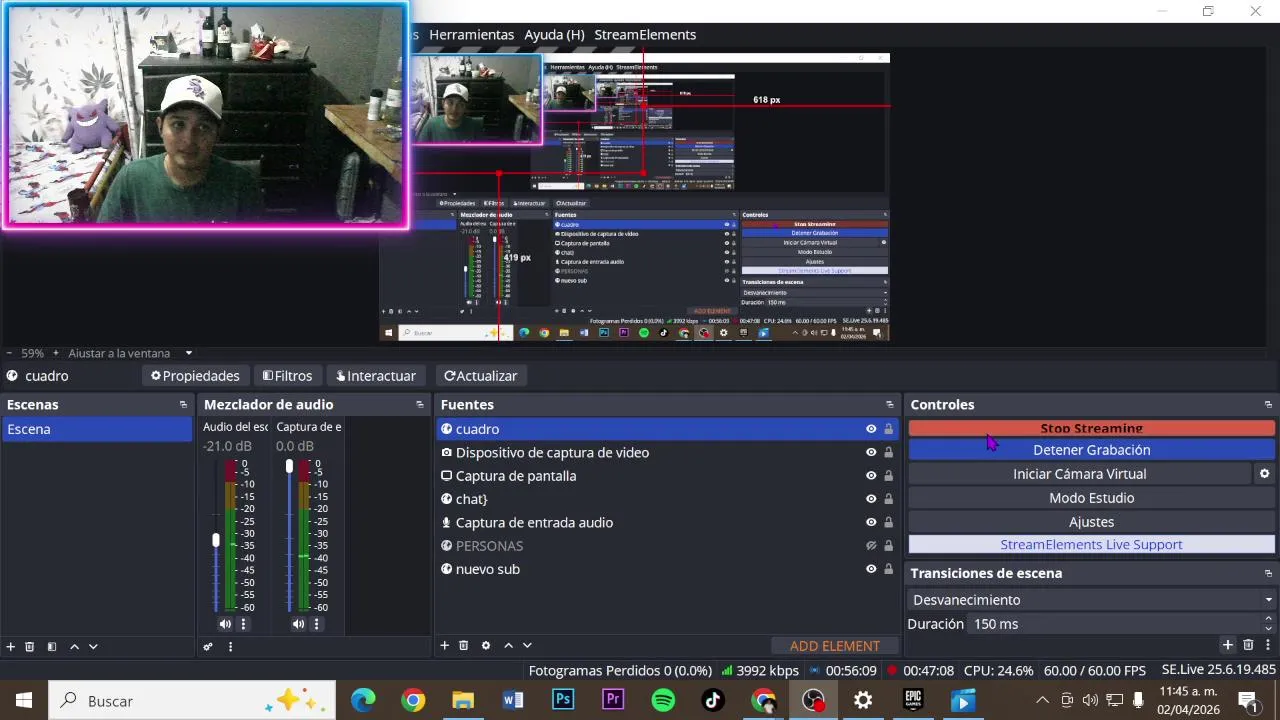Click Audio del esc volume fader
The width and height of the screenshot is (1280, 720).
tap(216, 540)
